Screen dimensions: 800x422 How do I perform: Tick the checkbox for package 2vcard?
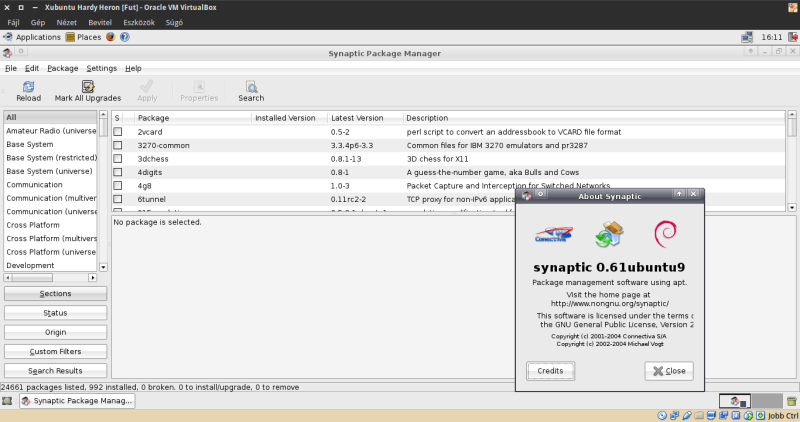[118, 132]
